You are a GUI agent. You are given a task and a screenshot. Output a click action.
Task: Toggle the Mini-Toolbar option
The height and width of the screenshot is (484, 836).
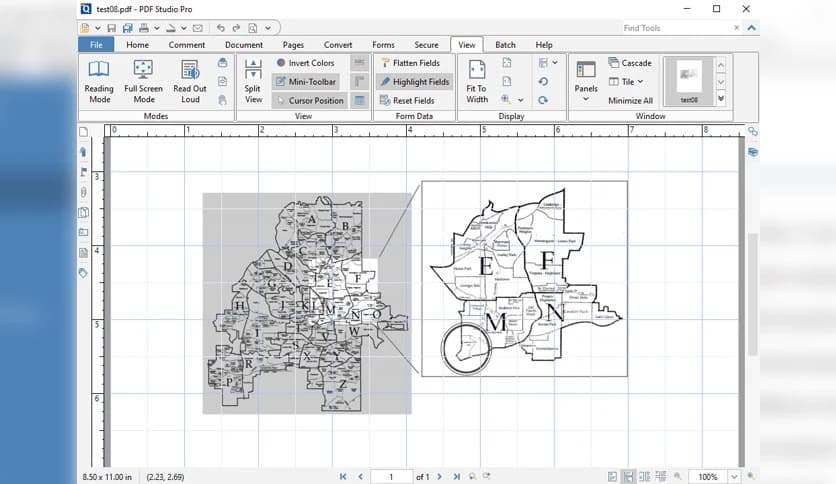click(x=306, y=82)
